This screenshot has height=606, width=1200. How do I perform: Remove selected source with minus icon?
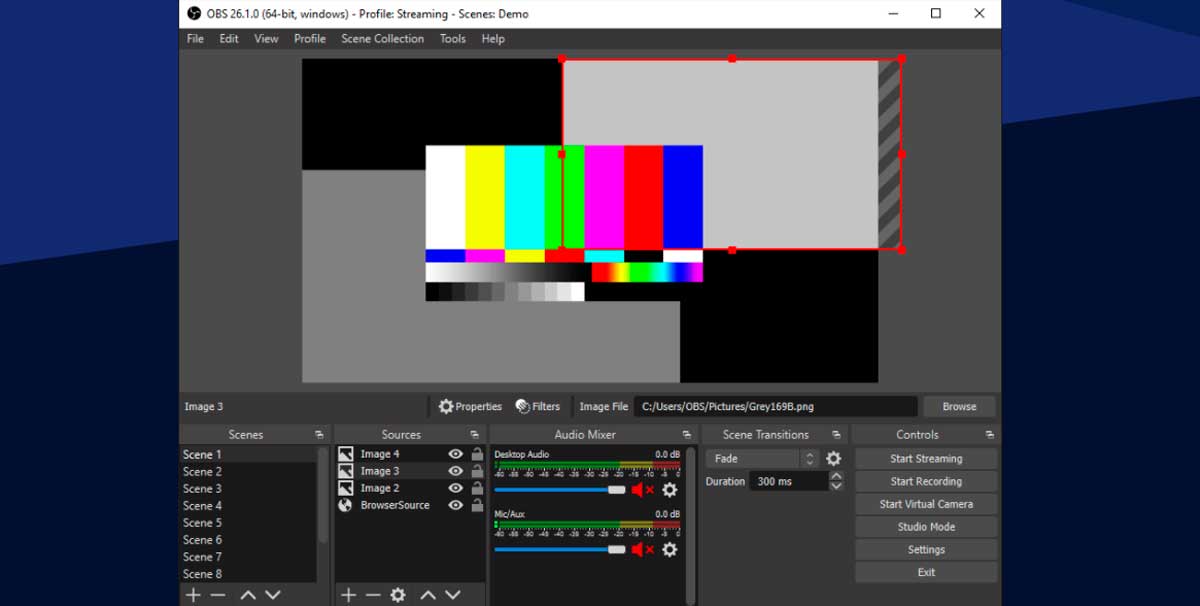373,595
